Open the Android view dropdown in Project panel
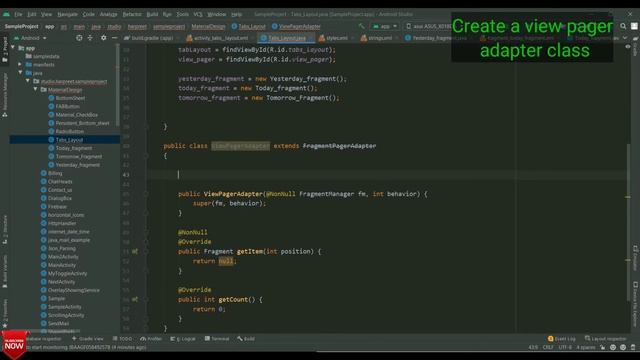The width and height of the screenshot is (640, 360). 30,38
